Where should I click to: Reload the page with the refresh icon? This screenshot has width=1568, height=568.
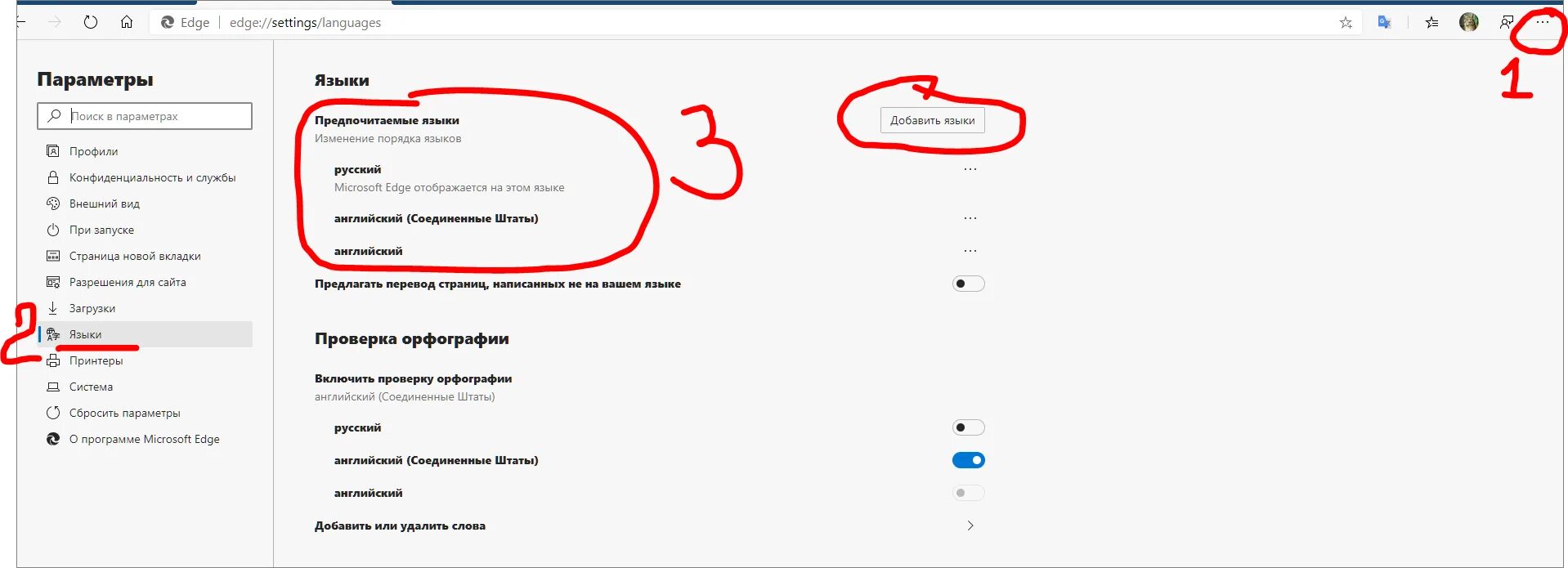[x=91, y=22]
